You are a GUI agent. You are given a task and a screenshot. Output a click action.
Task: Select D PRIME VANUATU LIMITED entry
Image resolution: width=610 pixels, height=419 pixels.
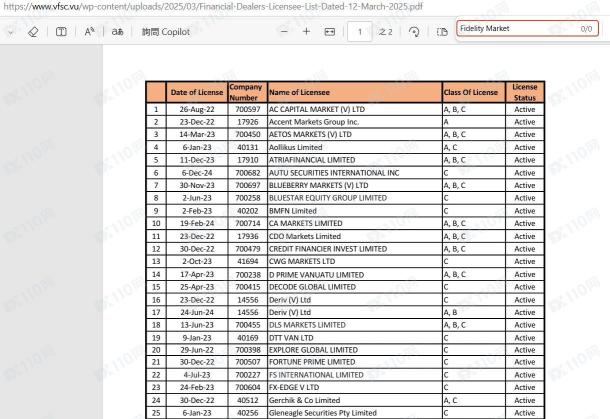(316, 275)
